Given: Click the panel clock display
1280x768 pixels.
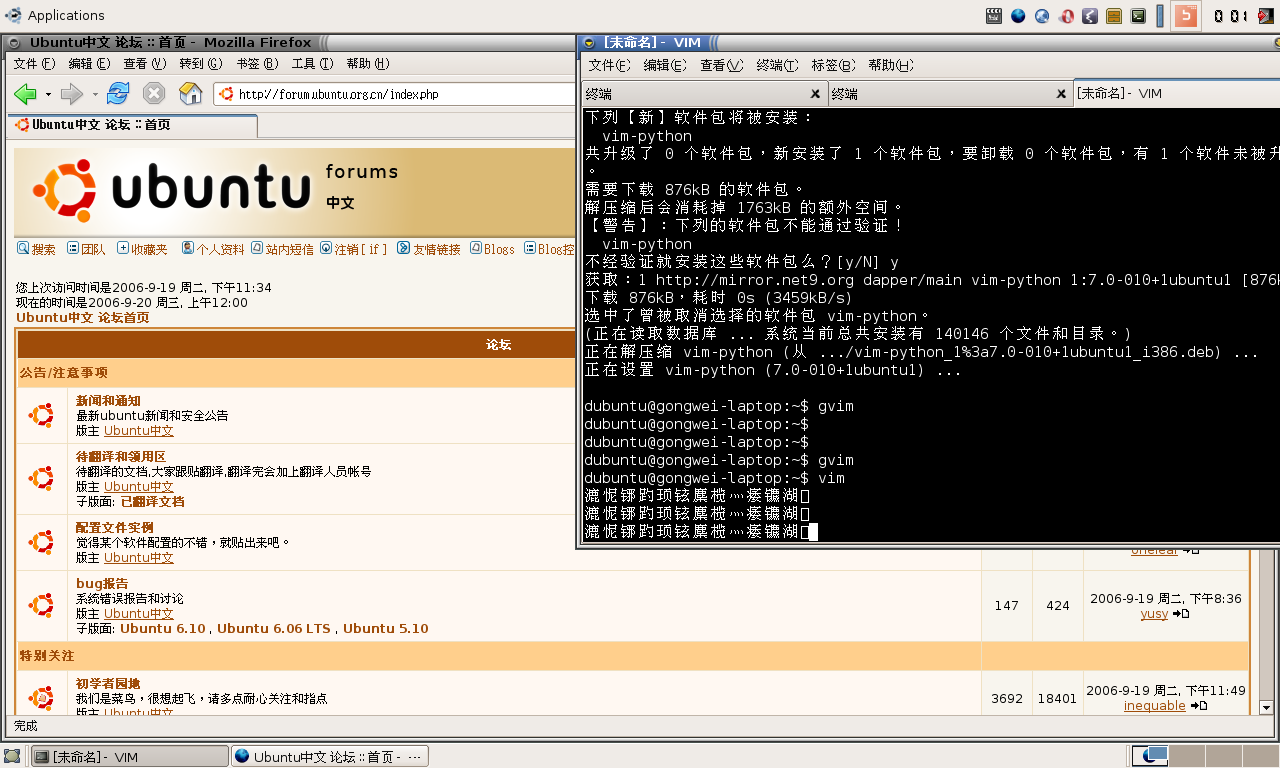Looking at the screenshot, I should [1231, 15].
